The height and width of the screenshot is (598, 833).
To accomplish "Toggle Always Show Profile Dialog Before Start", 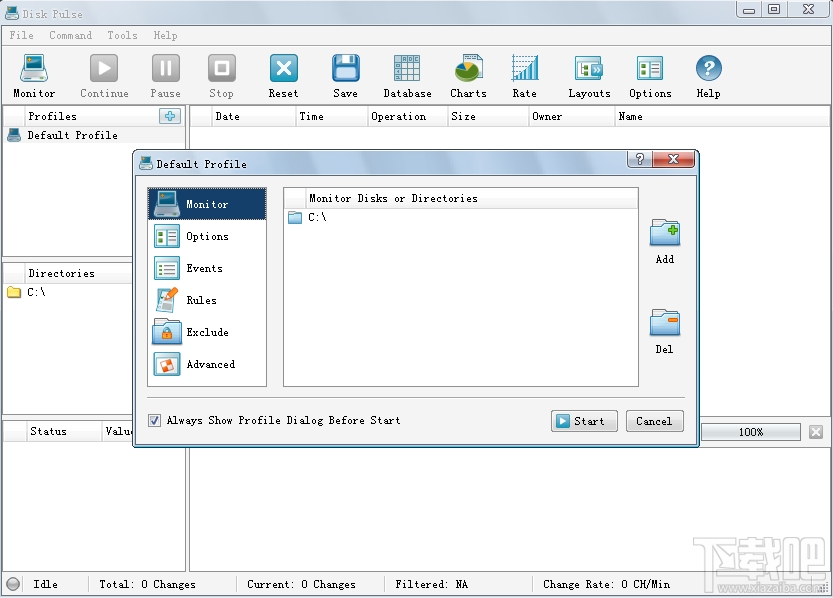I will point(154,421).
